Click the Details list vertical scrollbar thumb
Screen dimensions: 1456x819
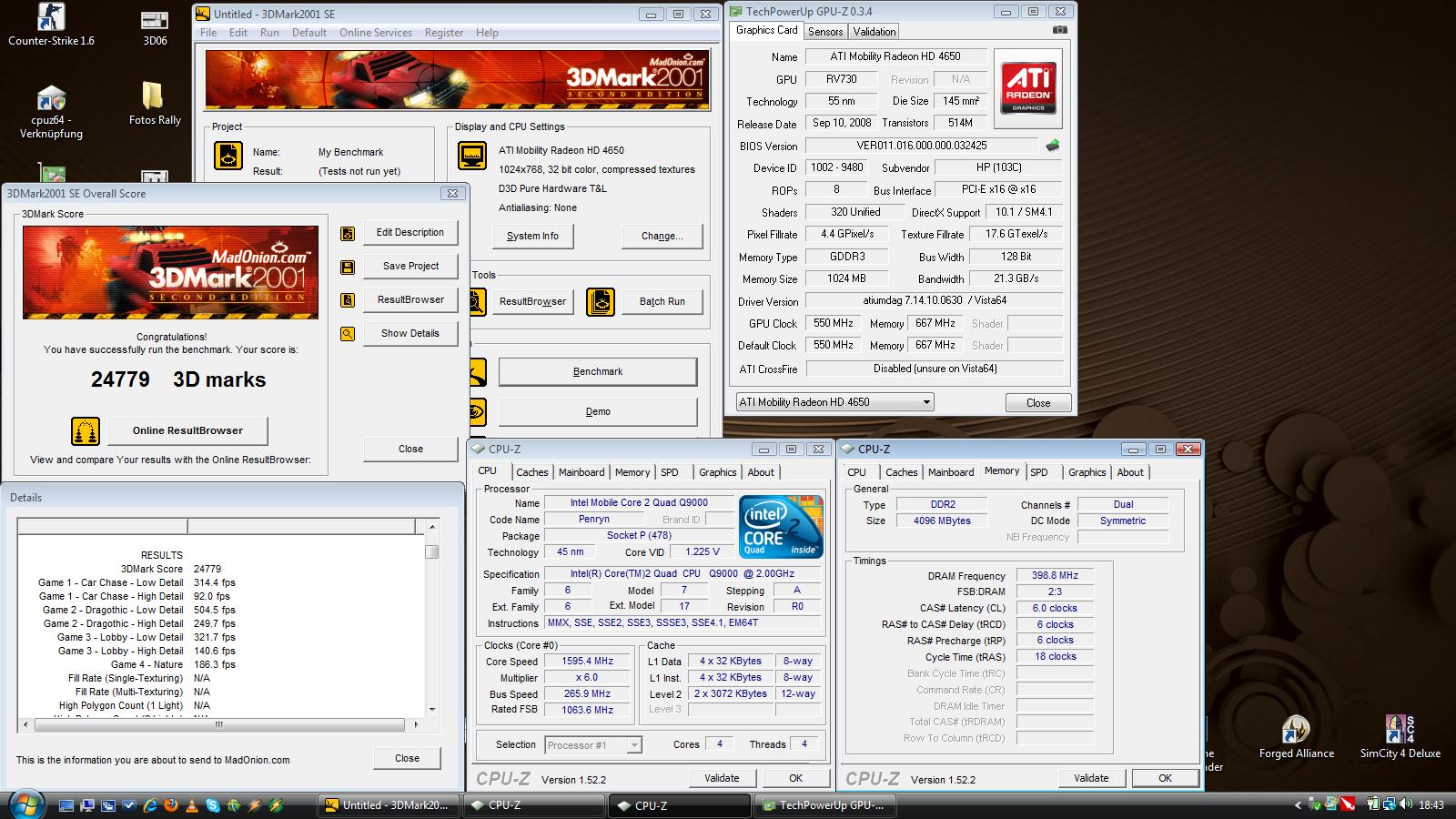(431, 551)
